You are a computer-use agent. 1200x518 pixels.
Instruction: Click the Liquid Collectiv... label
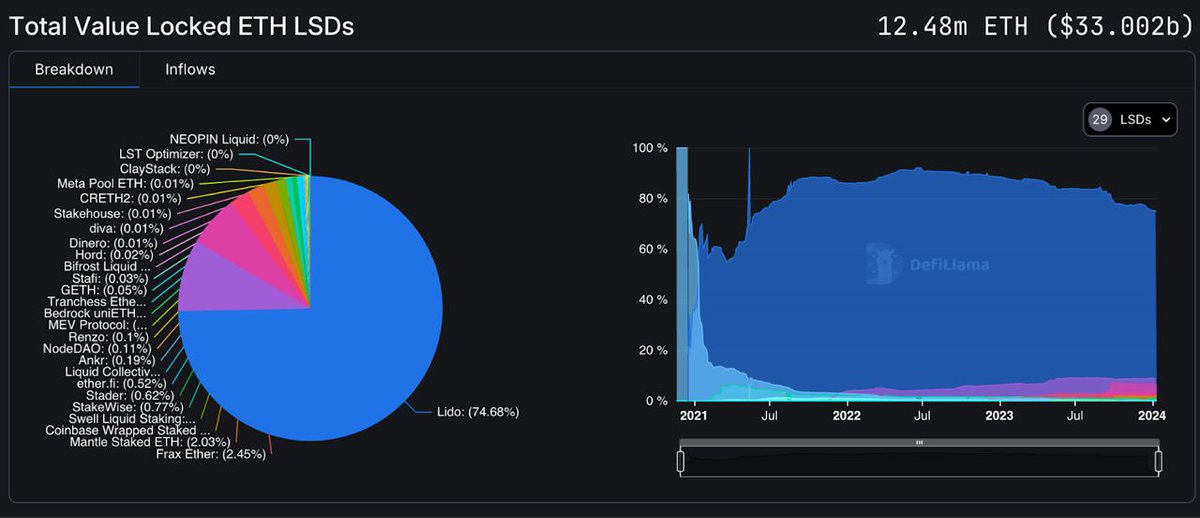coord(111,372)
